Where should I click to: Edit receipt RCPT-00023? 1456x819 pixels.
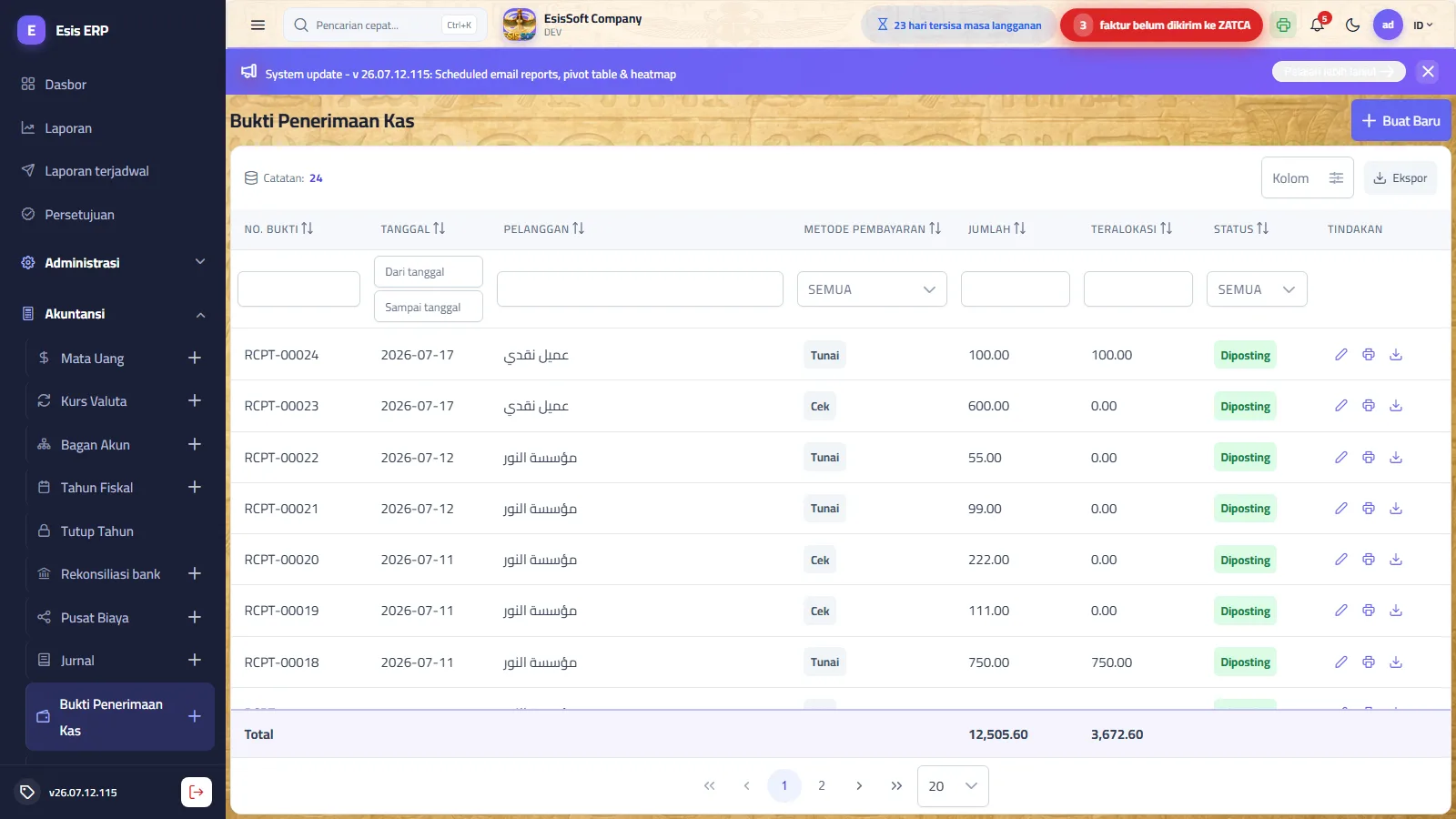point(1341,406)
